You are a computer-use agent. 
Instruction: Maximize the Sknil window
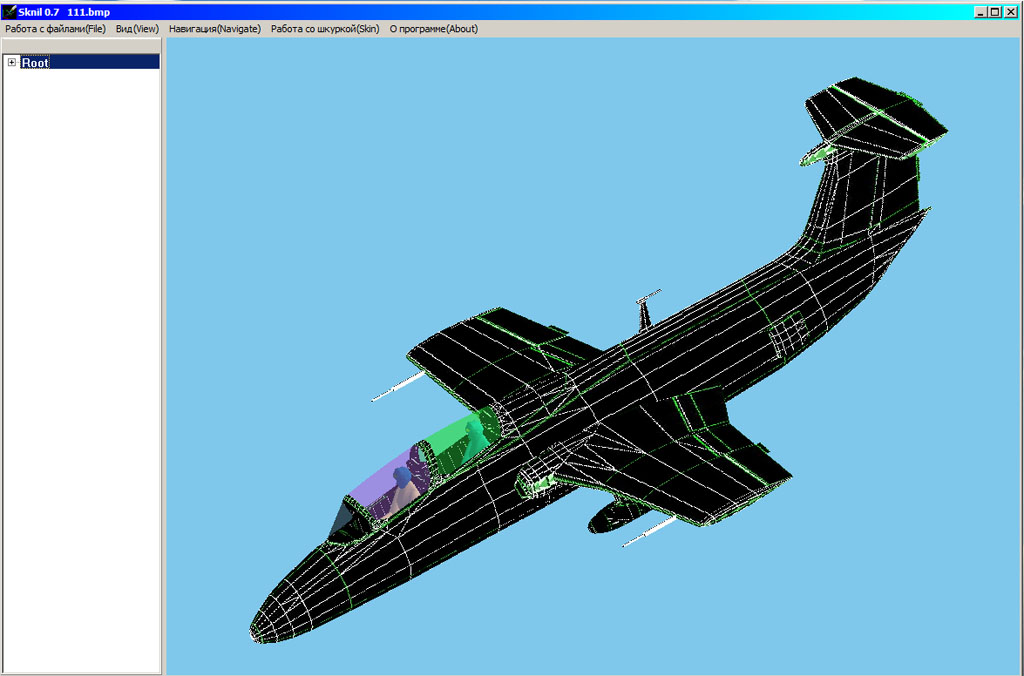click(995, 12)
